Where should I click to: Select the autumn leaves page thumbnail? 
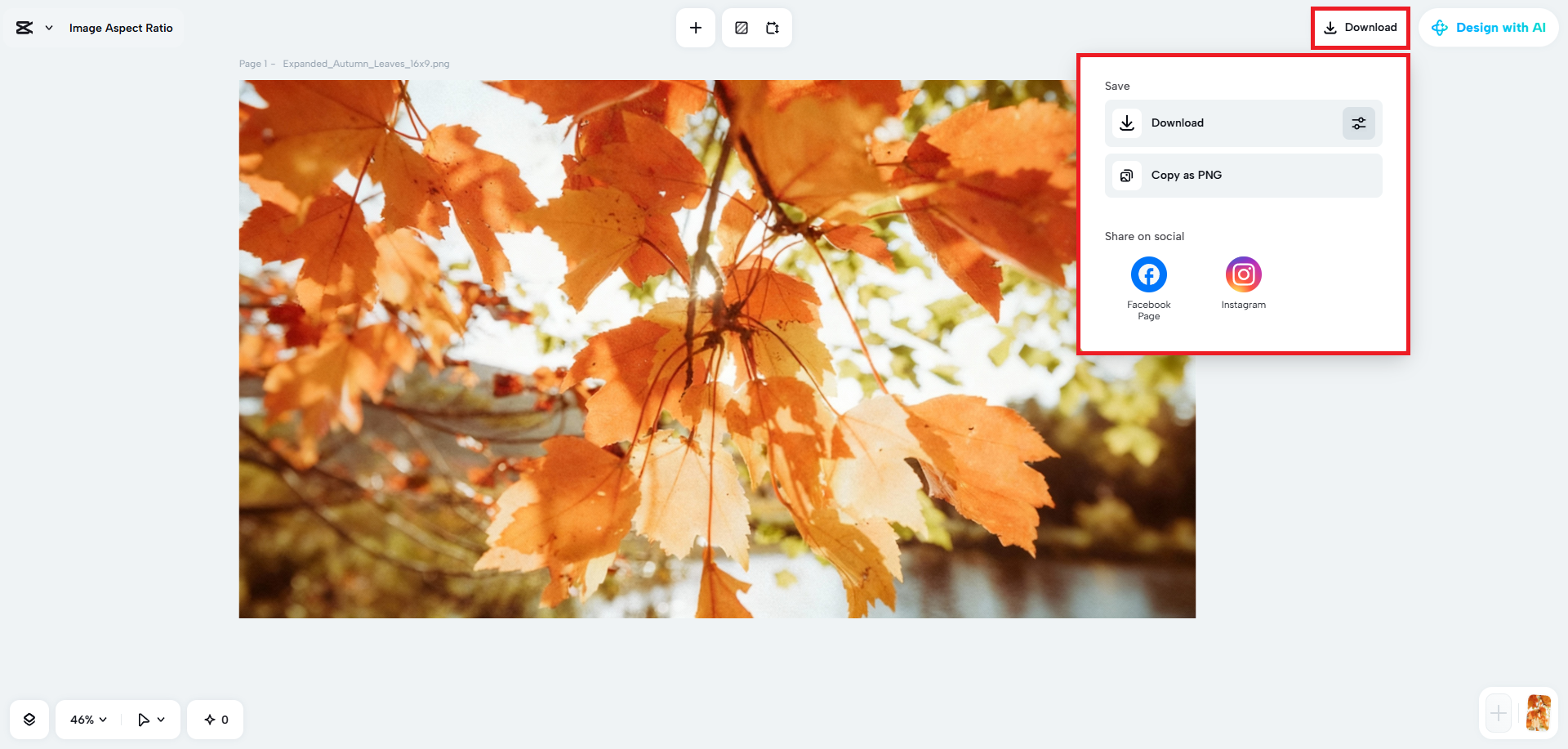point(1538,713)
